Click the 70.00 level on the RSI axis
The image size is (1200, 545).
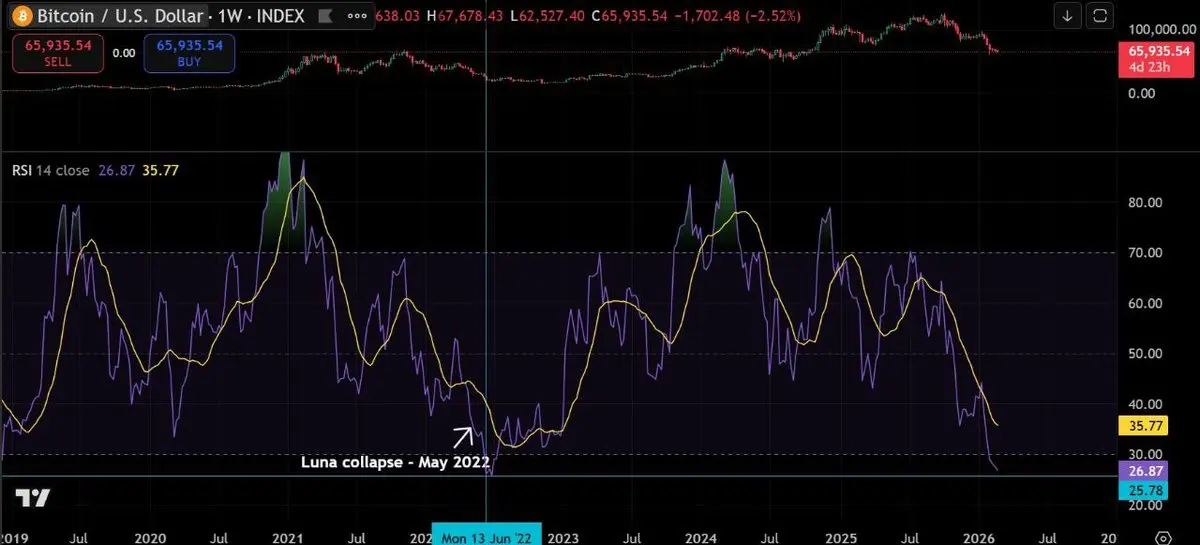(x=1147, y=253)
